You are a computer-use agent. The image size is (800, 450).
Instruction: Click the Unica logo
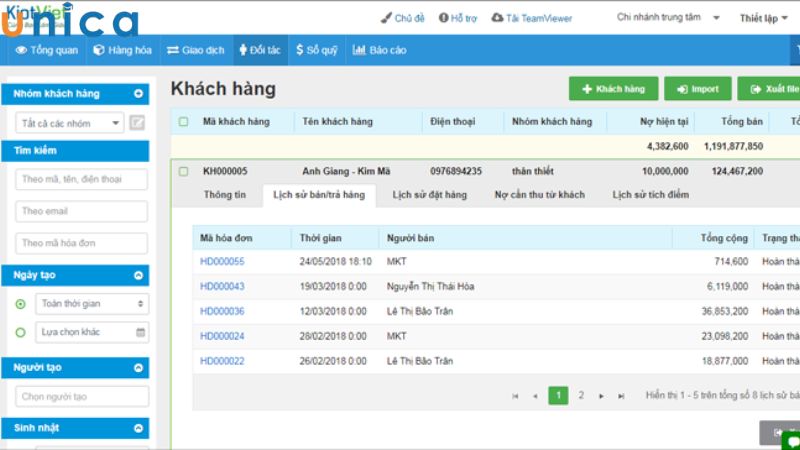(x=69, y=20)
